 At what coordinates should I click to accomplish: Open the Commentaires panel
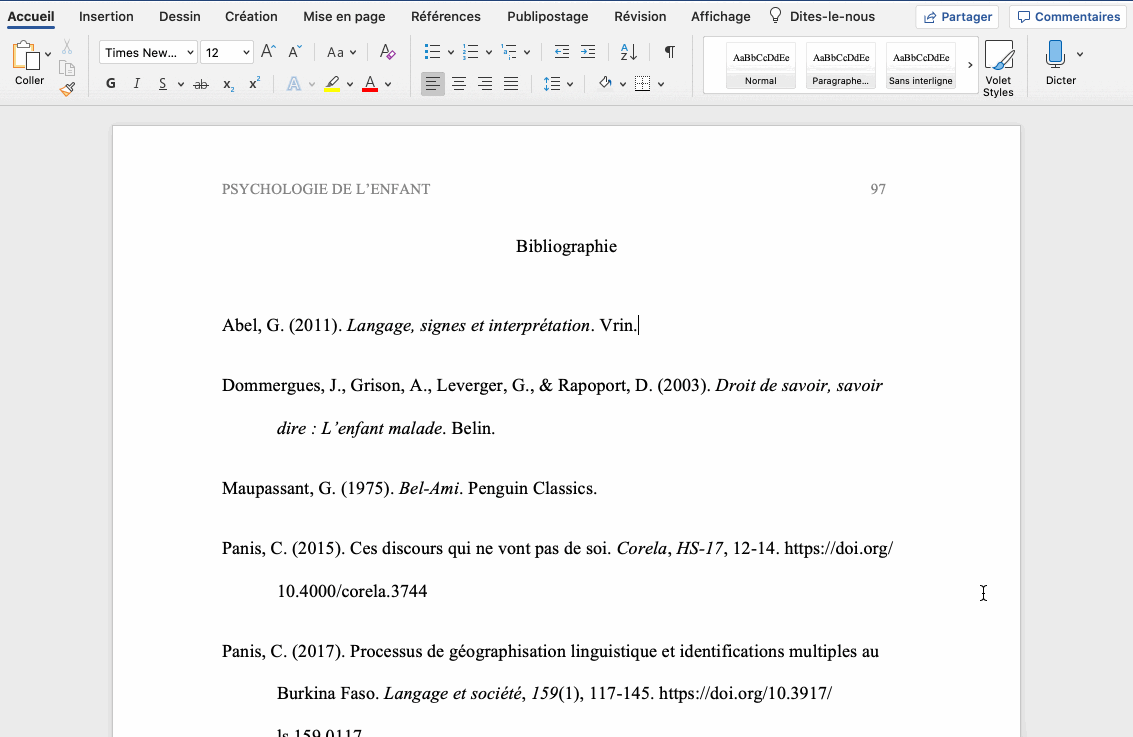tap(1068, 17)
